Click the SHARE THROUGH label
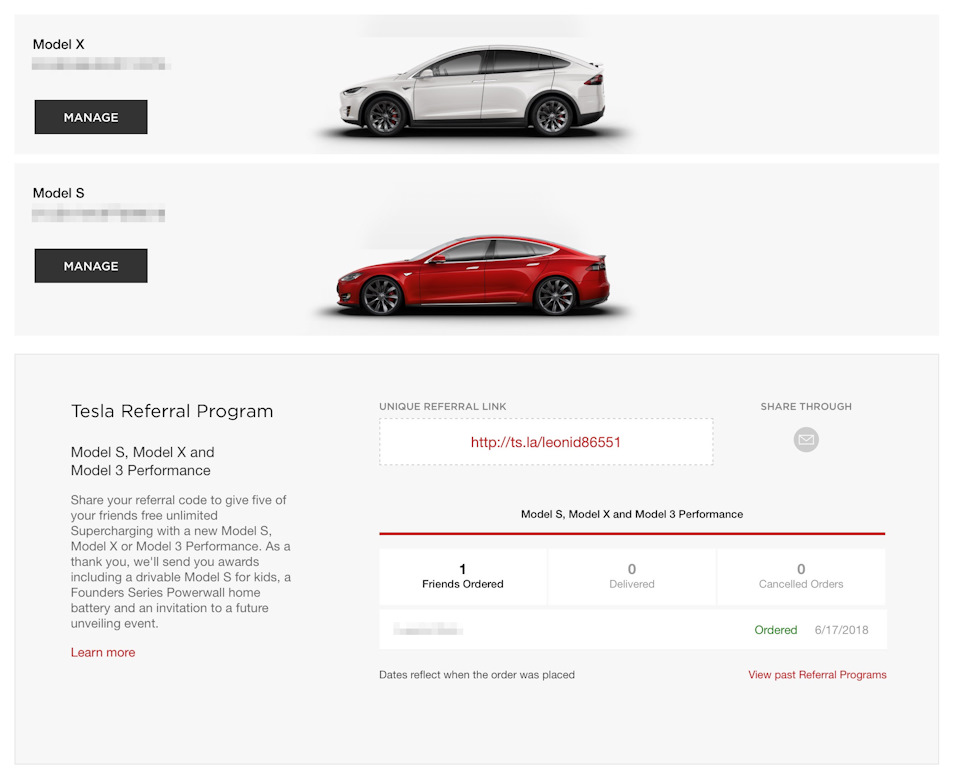960x780 pixels. (x=806, y=407)
